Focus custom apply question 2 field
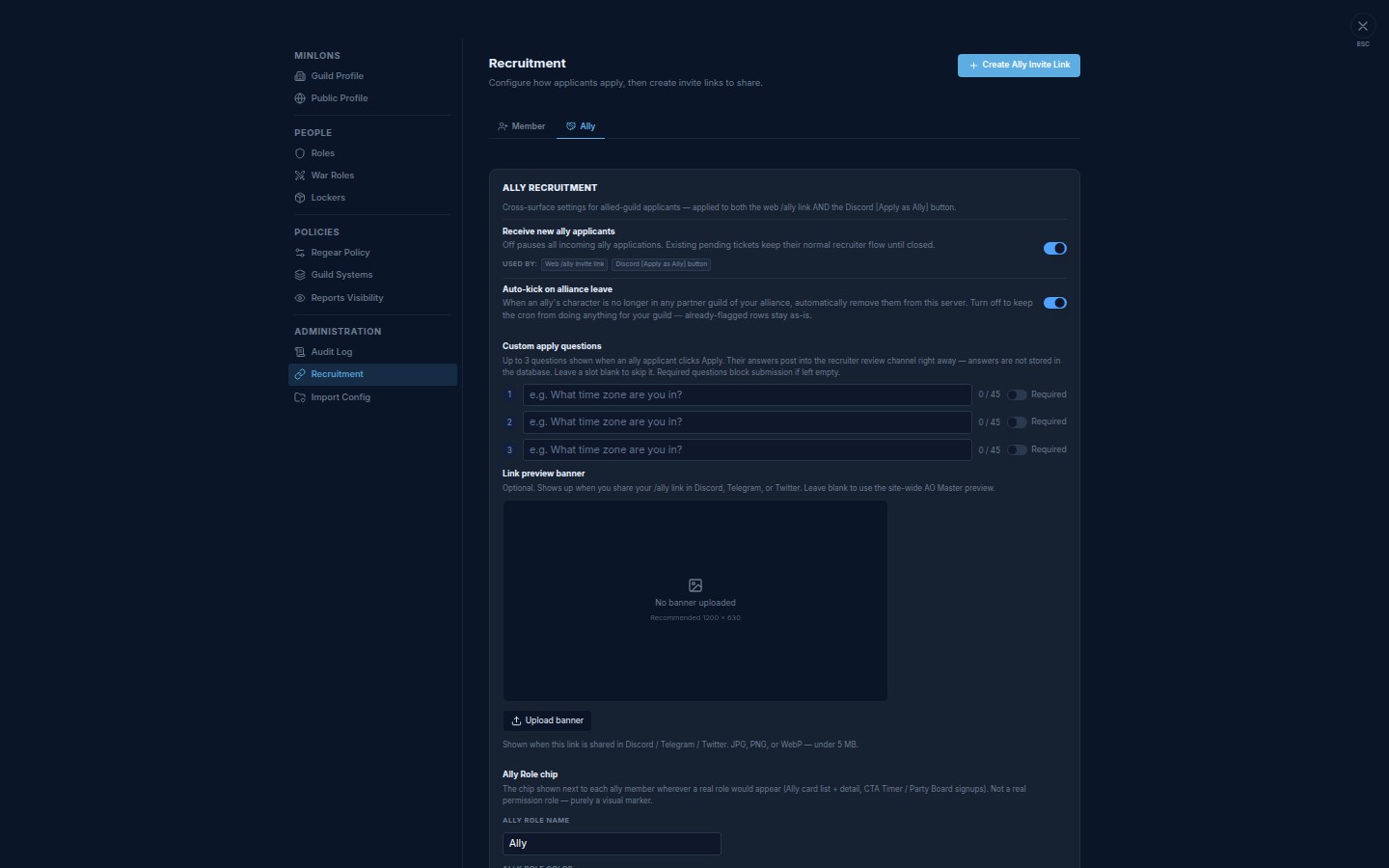1389x868 pixels. [747, 422]
